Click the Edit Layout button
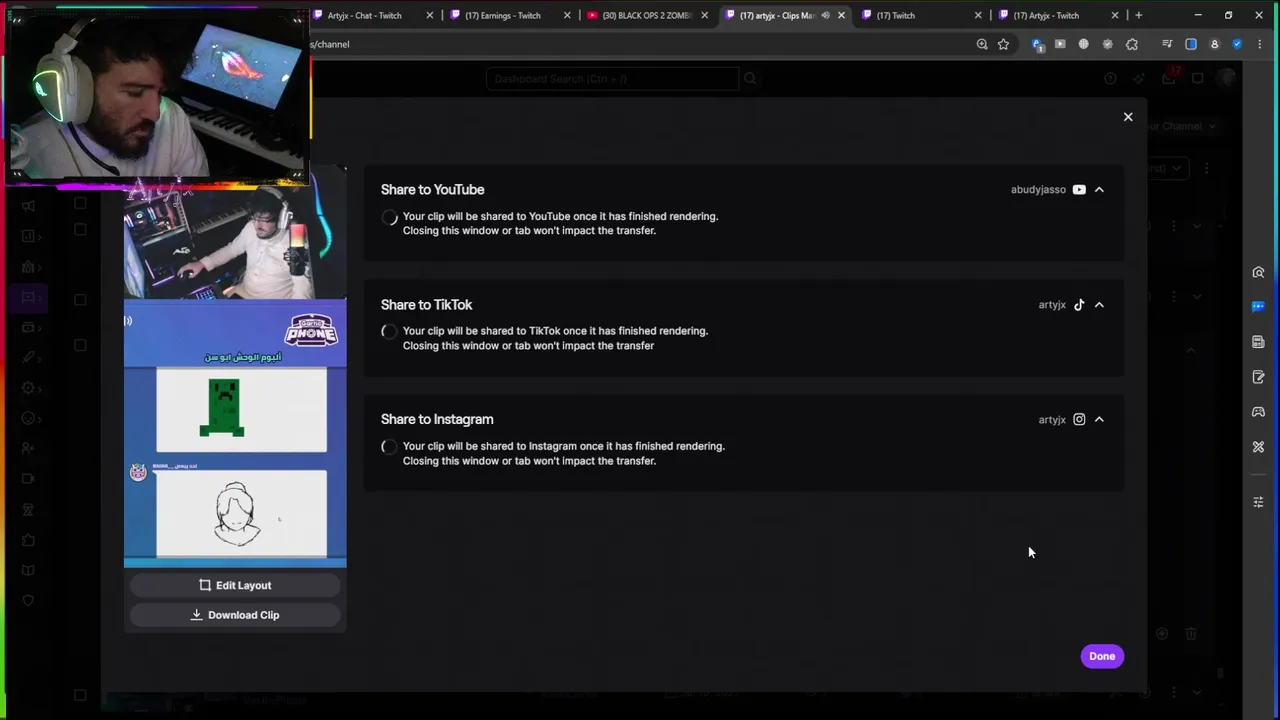1280x720 pixels. point(235,585)
